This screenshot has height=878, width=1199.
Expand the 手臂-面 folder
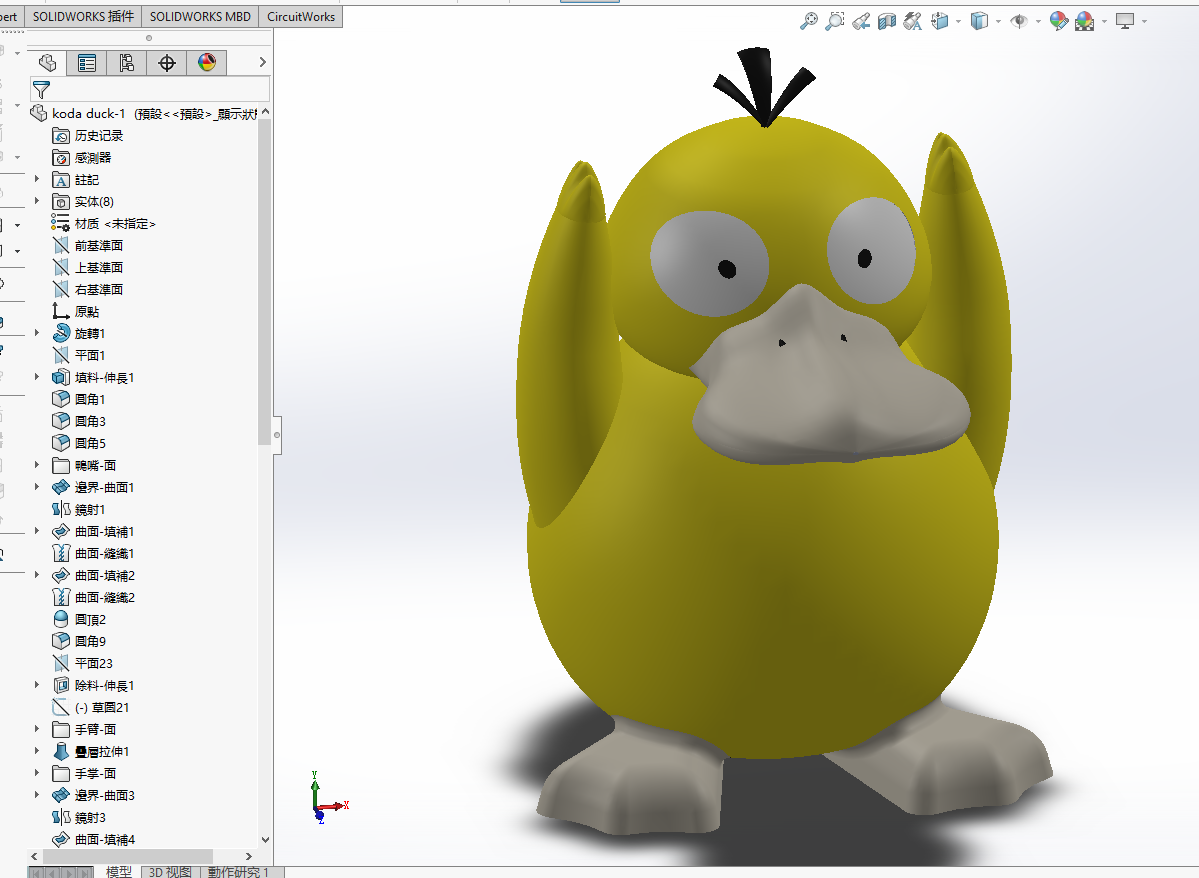pos(38,729)
